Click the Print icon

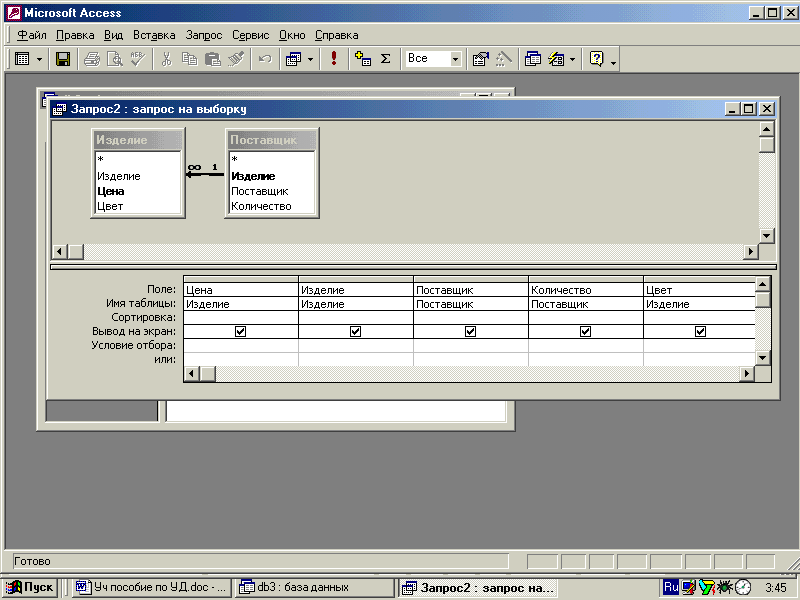92,59
